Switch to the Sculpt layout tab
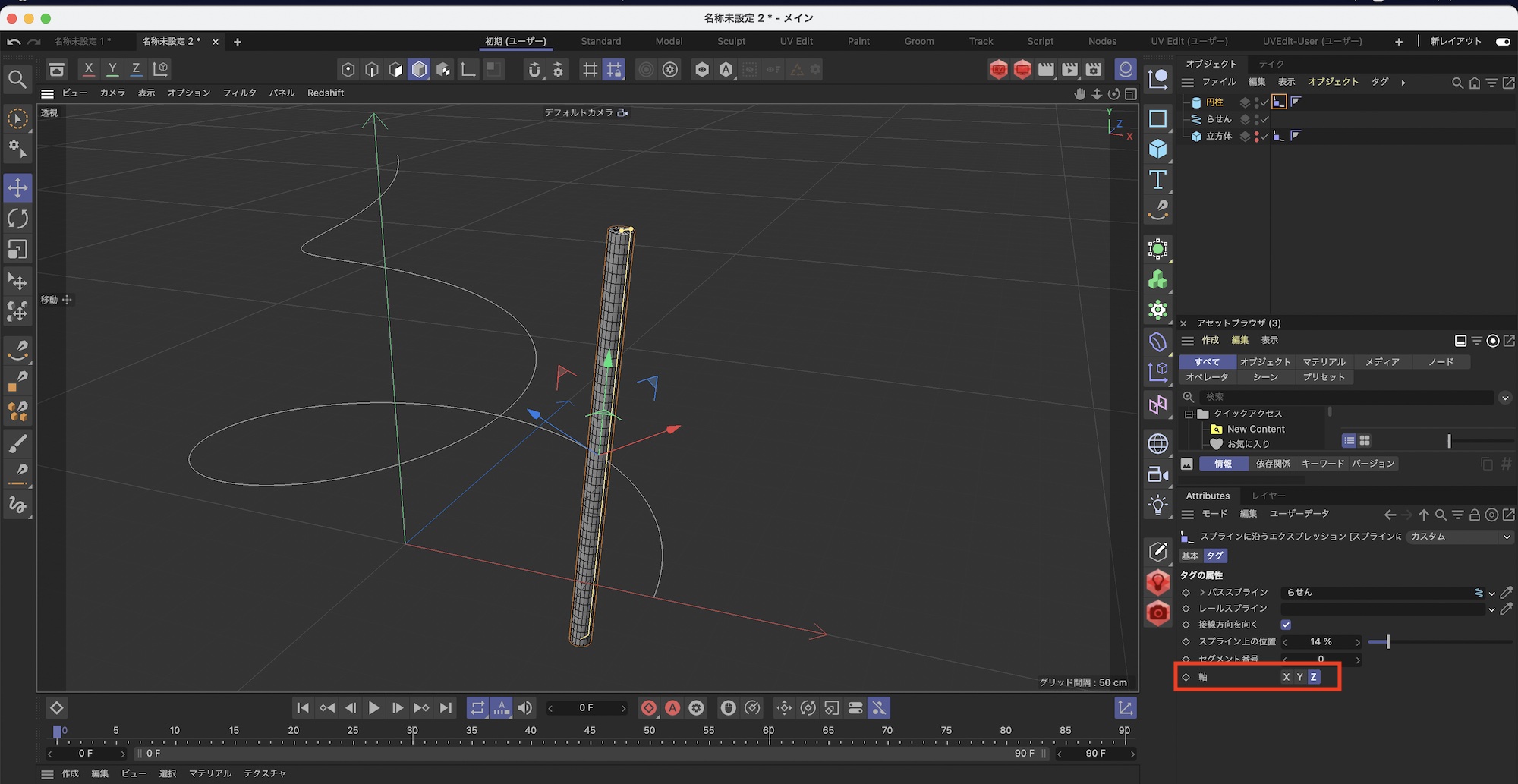The width and height of the screenshot is (1518, 784). tap(731, 42)
